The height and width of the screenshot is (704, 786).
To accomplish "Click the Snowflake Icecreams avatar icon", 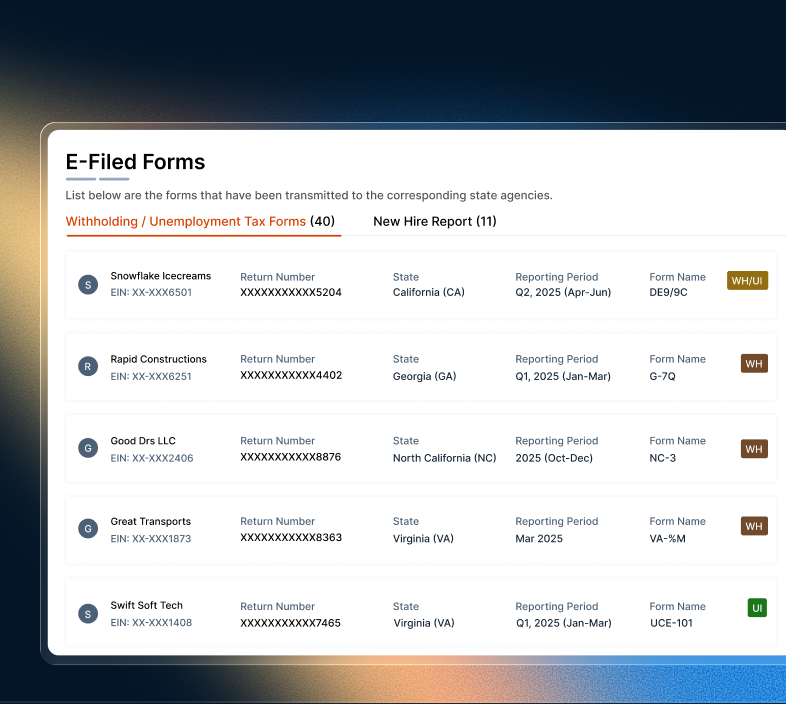I will coord(88,285).
